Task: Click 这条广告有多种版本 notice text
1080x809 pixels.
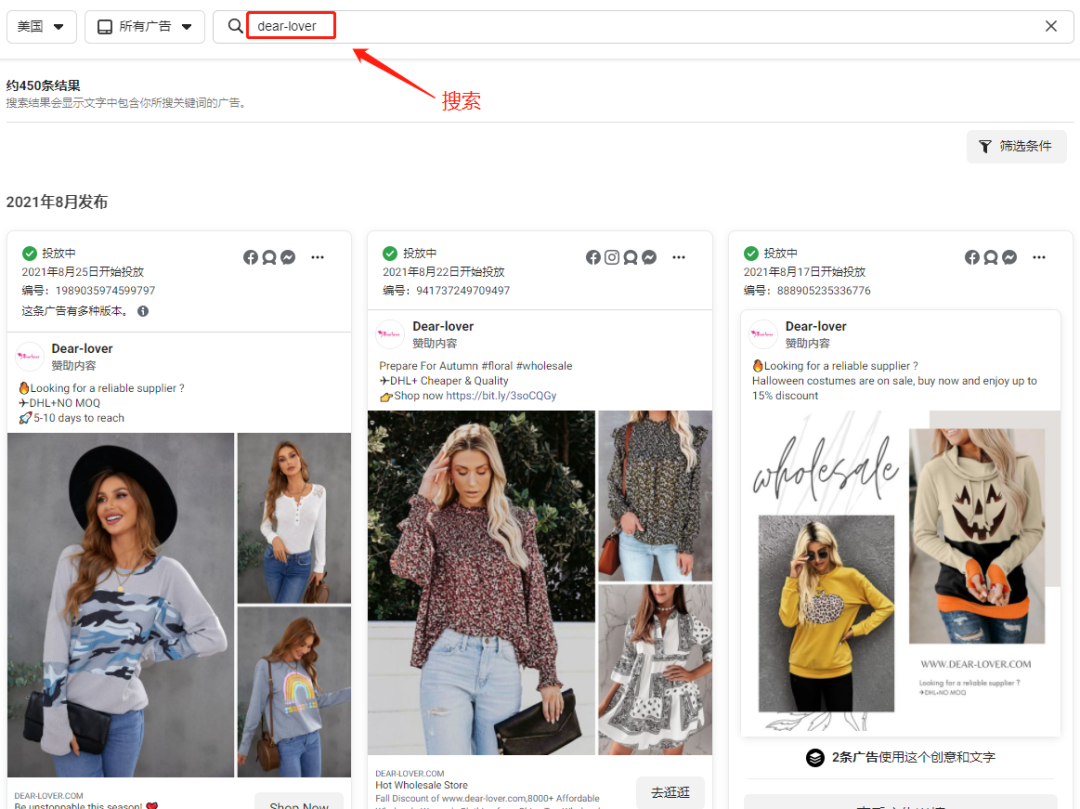Action: tap(74, 311)
